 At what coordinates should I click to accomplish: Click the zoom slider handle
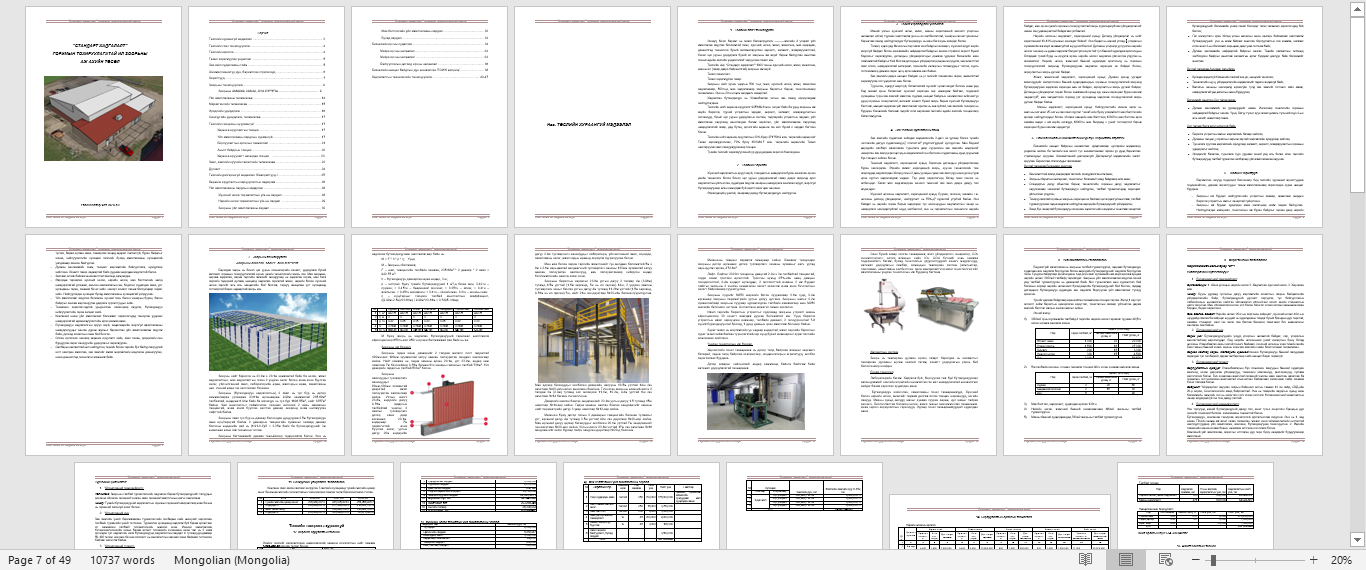[1212, 560]
